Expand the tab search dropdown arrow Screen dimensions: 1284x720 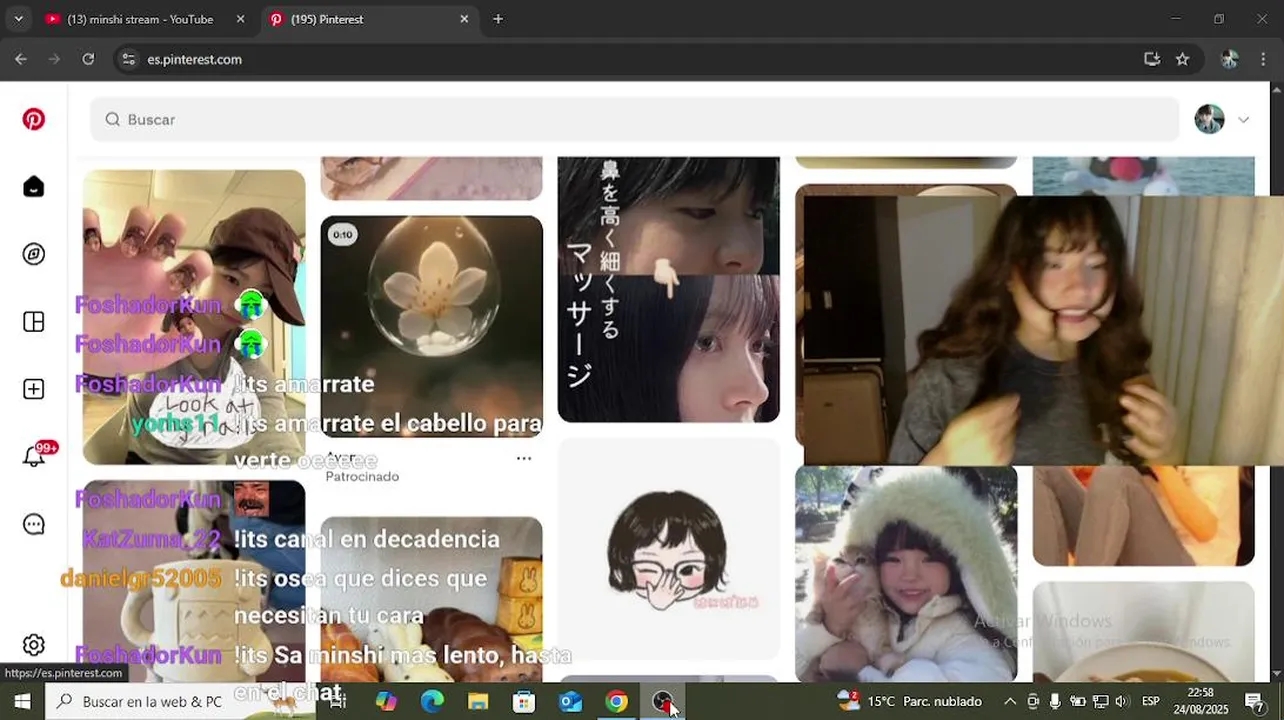point(18,19)
